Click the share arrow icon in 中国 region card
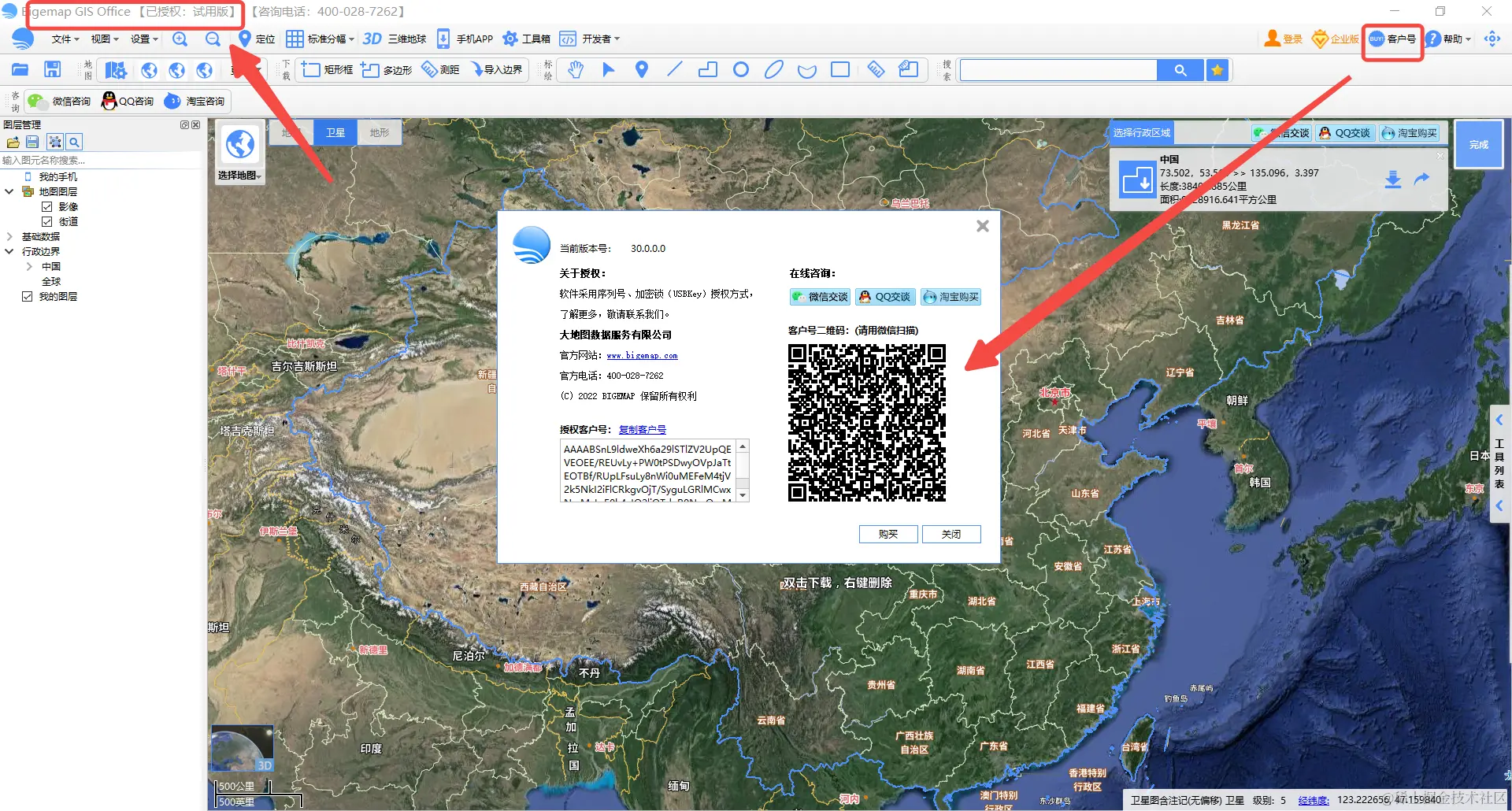Image resolution: width=1512 pixels, height=811 pixels. (x=1422, y=179)
